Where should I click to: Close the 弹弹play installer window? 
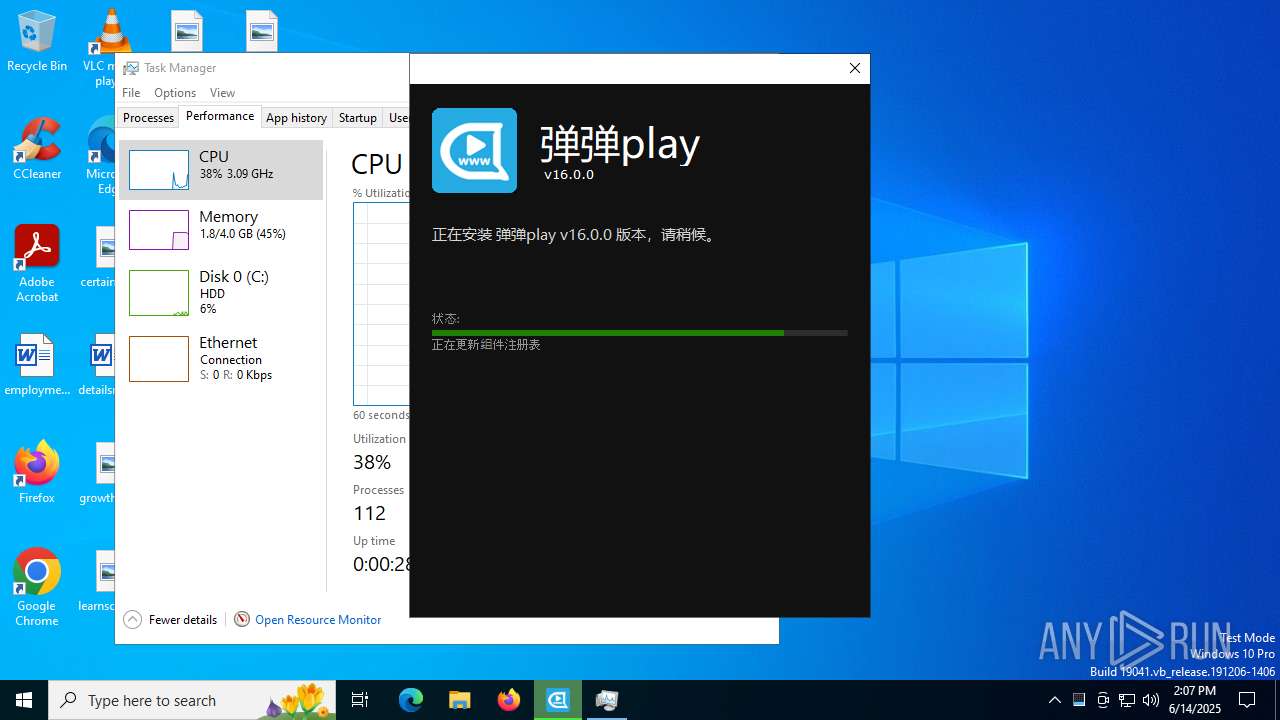click(854, 68)
